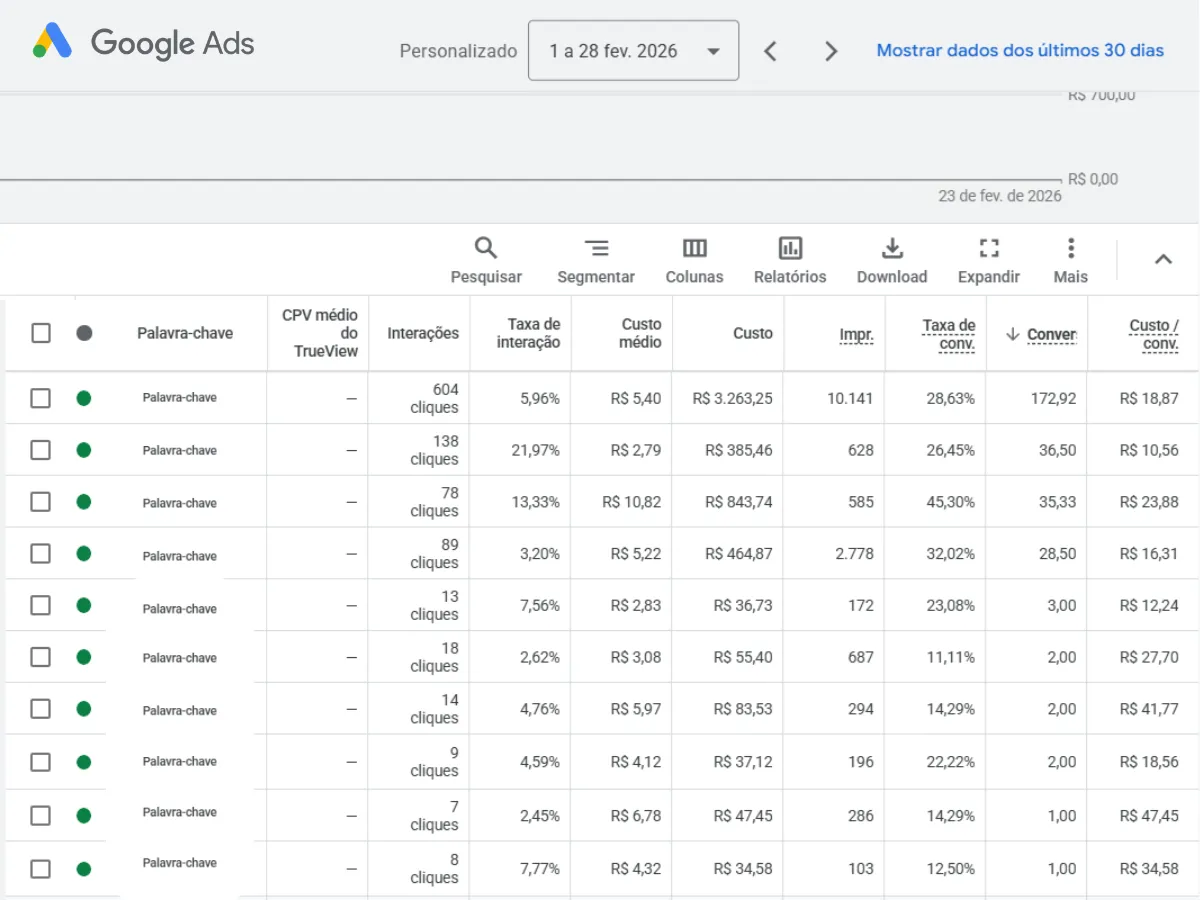Click green status dot in 13 cliques row
The image size is (1200, 900).
(x=84, y=605)
